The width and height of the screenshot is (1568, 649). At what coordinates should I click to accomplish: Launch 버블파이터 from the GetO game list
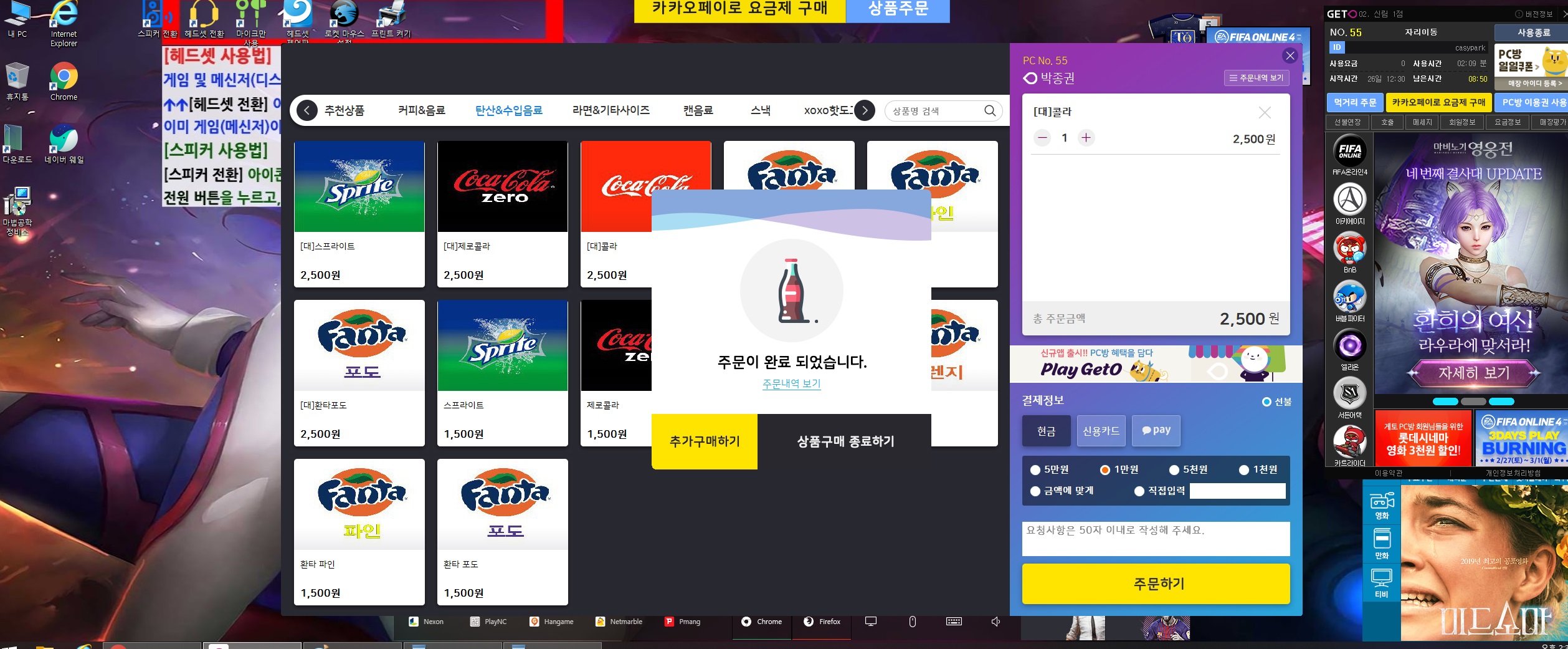click(x=1349, y=301)
